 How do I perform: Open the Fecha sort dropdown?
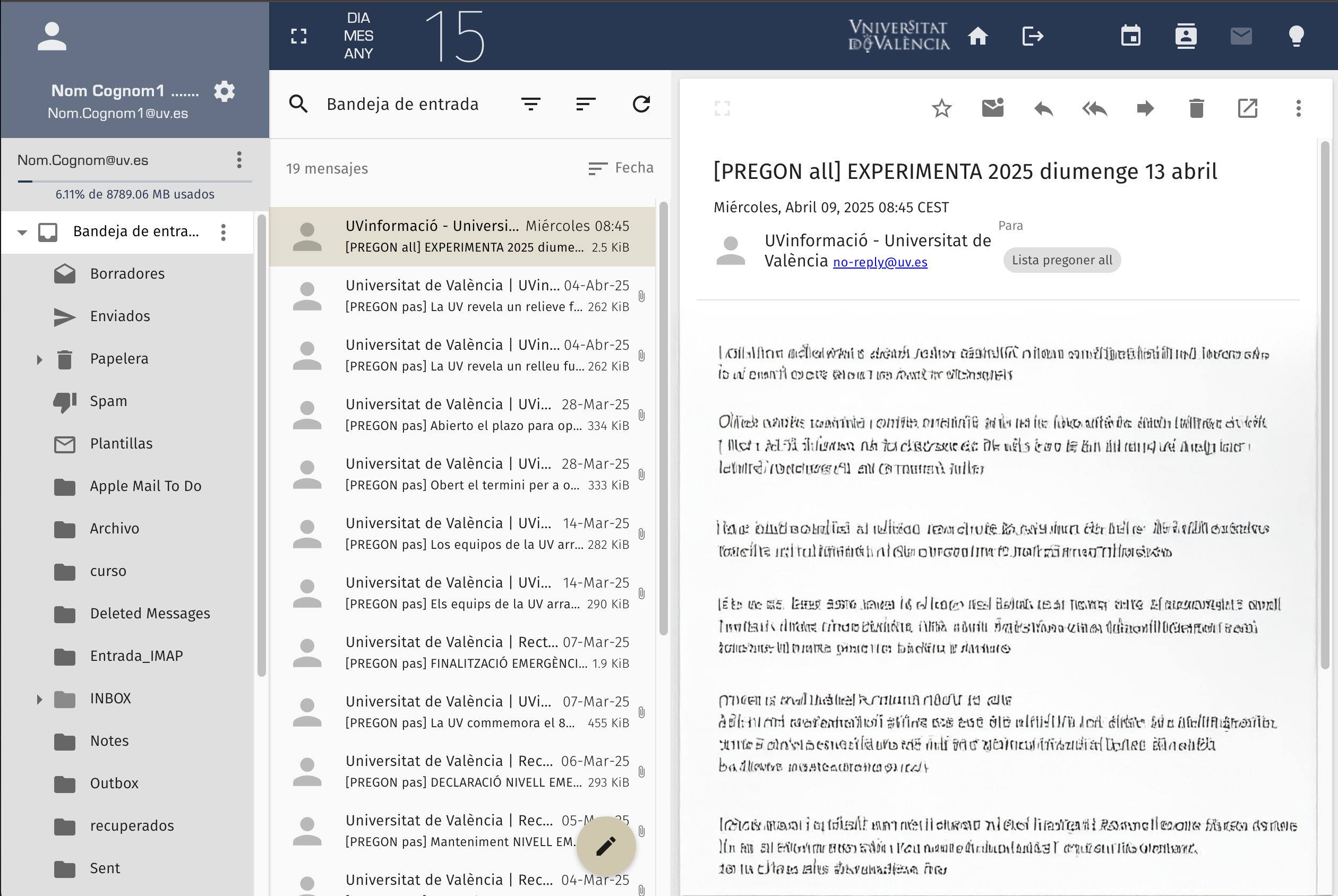point(621,168)
